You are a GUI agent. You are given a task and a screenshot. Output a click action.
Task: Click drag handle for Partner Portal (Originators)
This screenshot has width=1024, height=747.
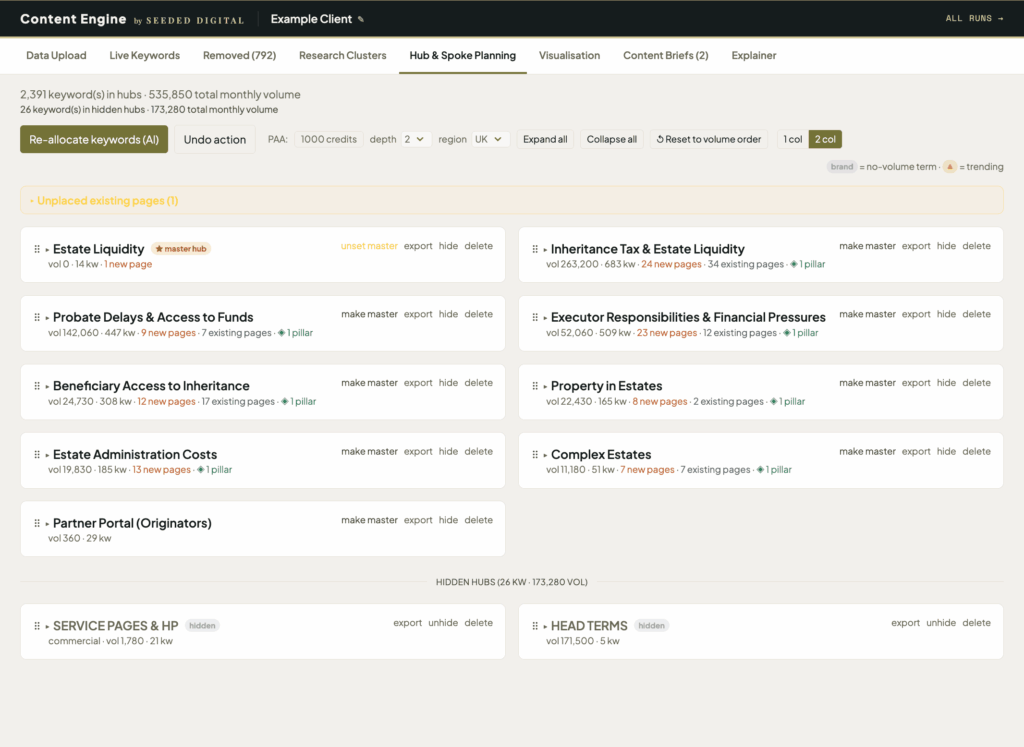coord(37,523)
